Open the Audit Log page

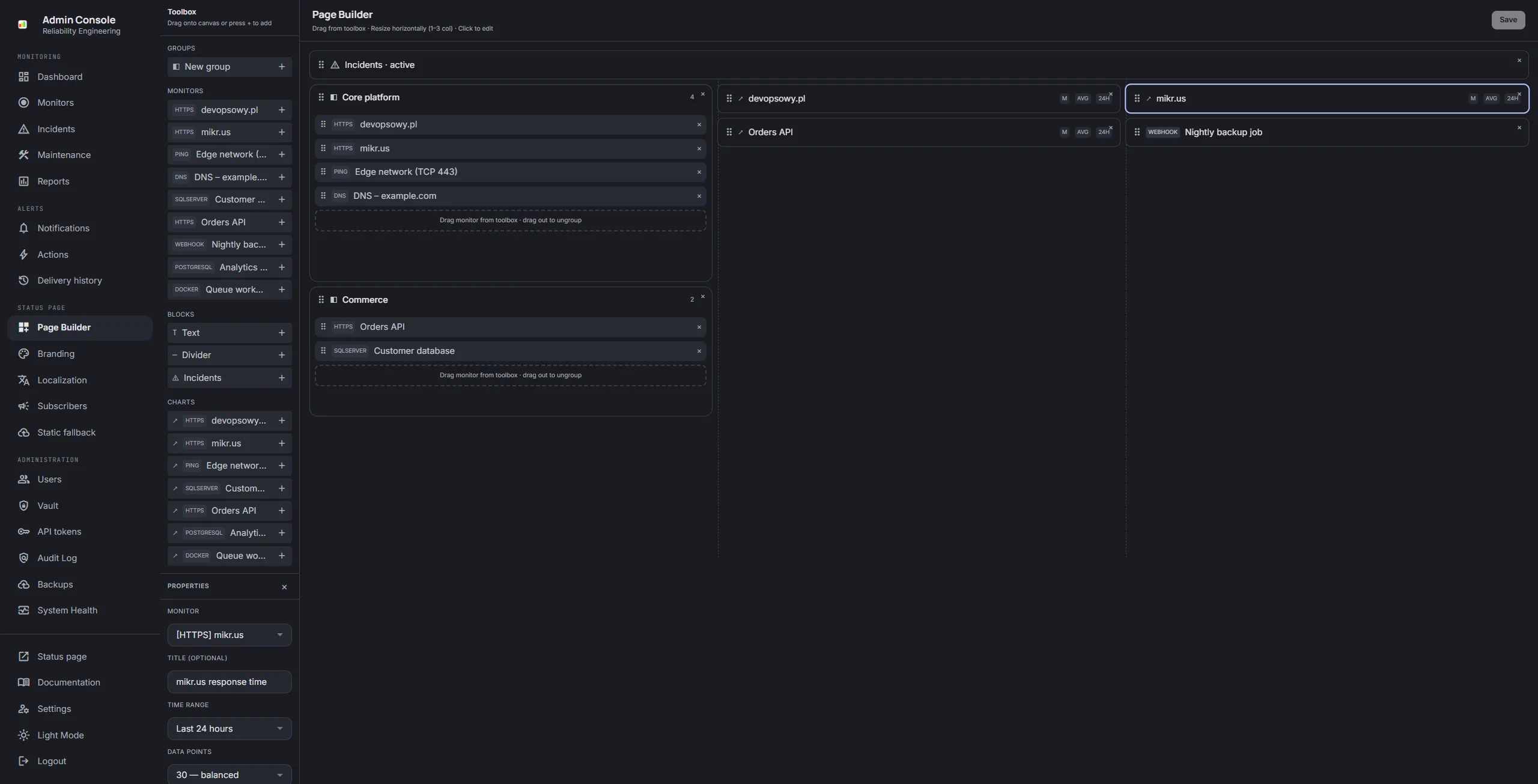tap(80, 558)
